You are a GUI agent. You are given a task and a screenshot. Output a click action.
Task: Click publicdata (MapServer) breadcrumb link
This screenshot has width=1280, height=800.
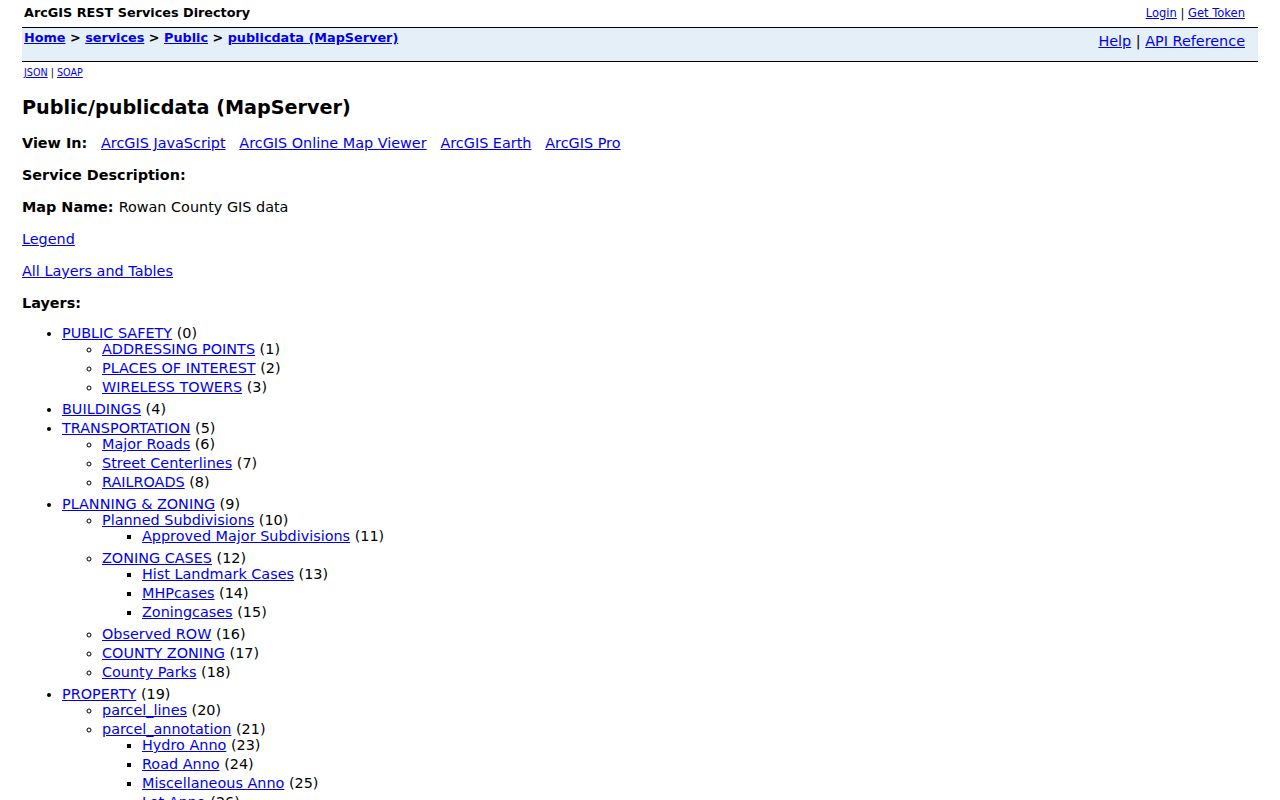(x=313, y=38)
